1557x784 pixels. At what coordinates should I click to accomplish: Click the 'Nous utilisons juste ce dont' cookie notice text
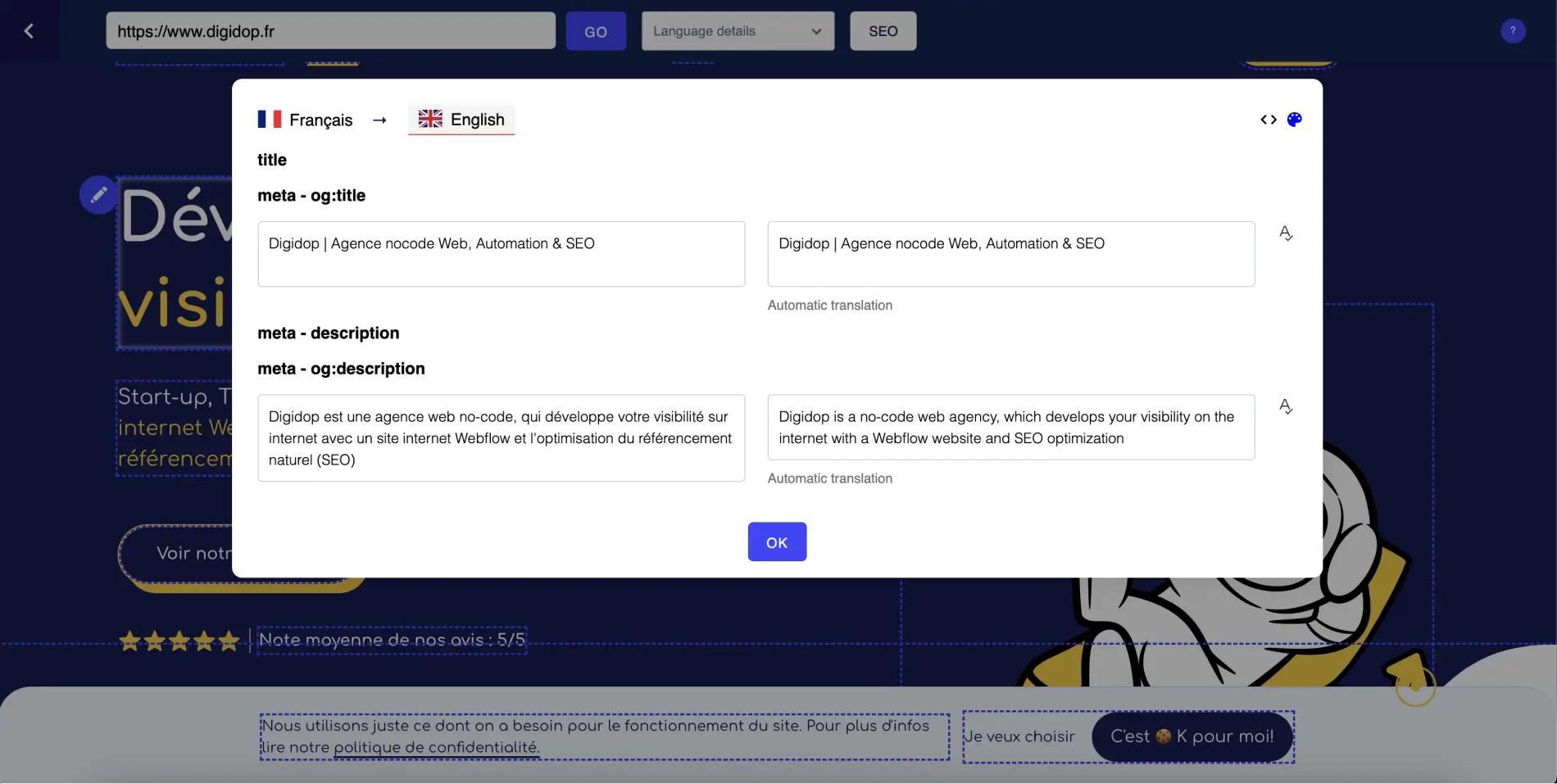[605, 736]
